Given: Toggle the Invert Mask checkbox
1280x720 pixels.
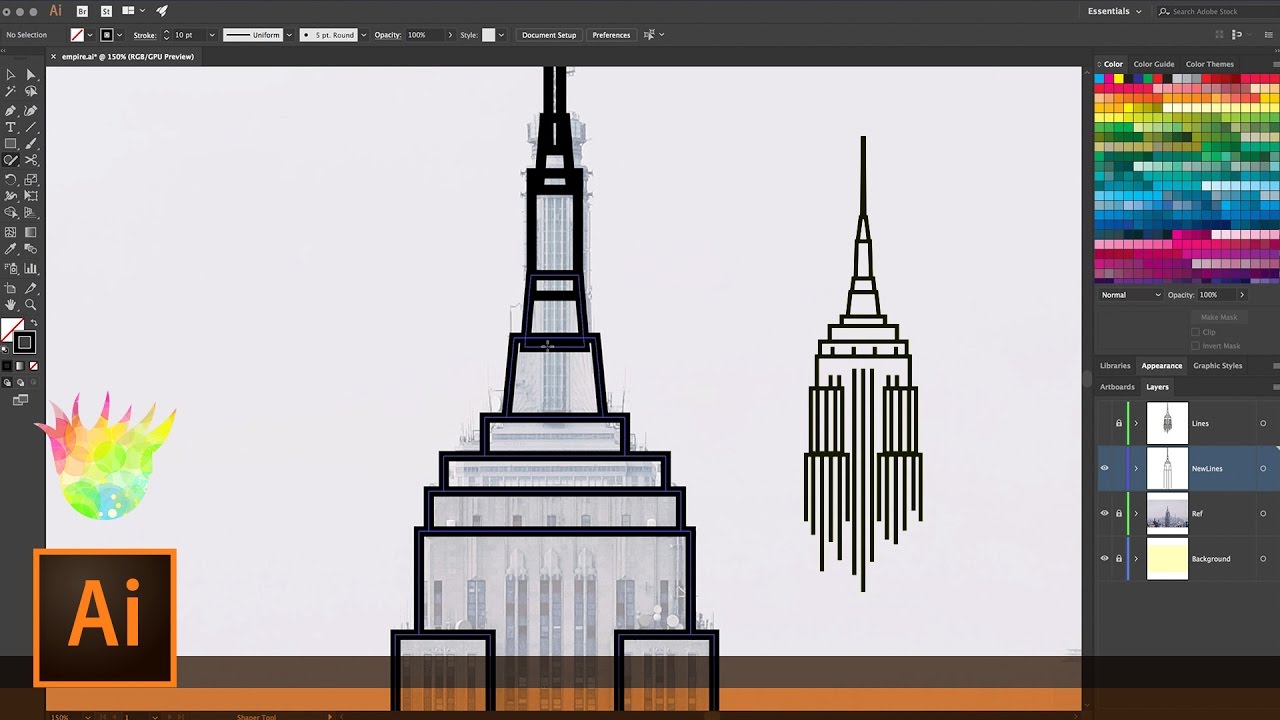Looking at the screenshot, I should point(1195,346).
